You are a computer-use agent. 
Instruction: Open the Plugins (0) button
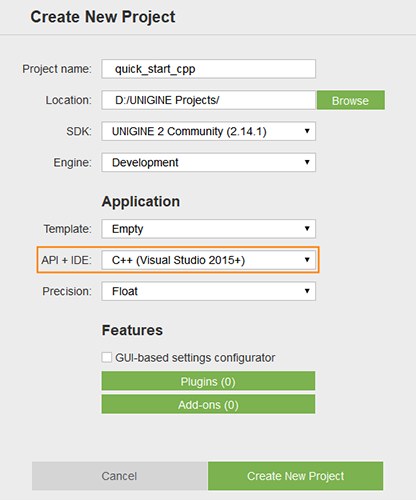click(208, 381)
